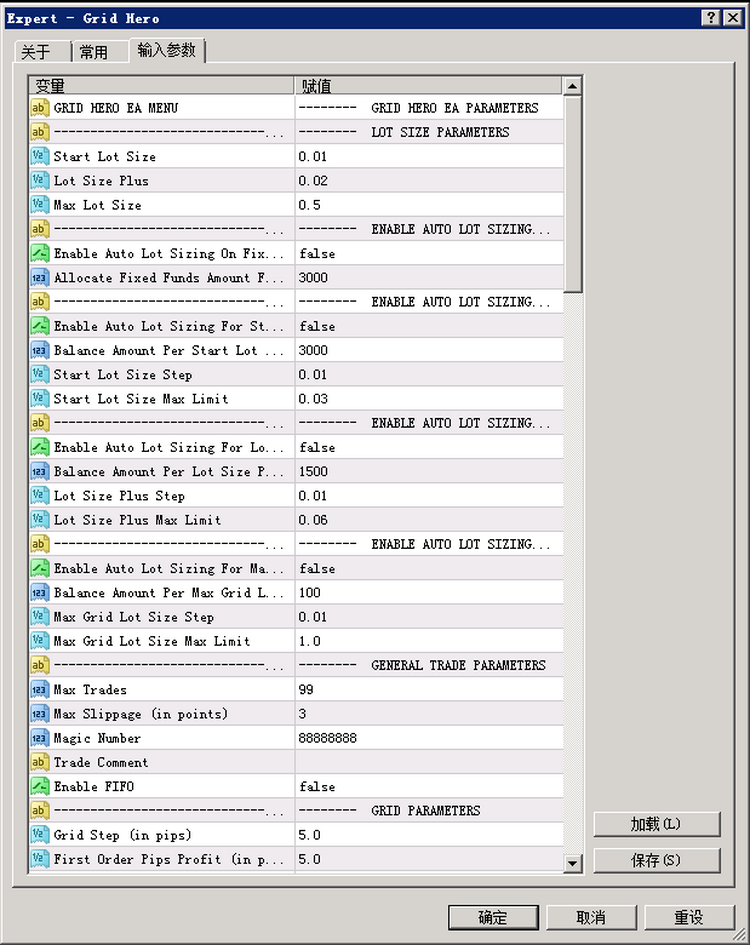Click the parameter list scrollbar thumb

572,194
